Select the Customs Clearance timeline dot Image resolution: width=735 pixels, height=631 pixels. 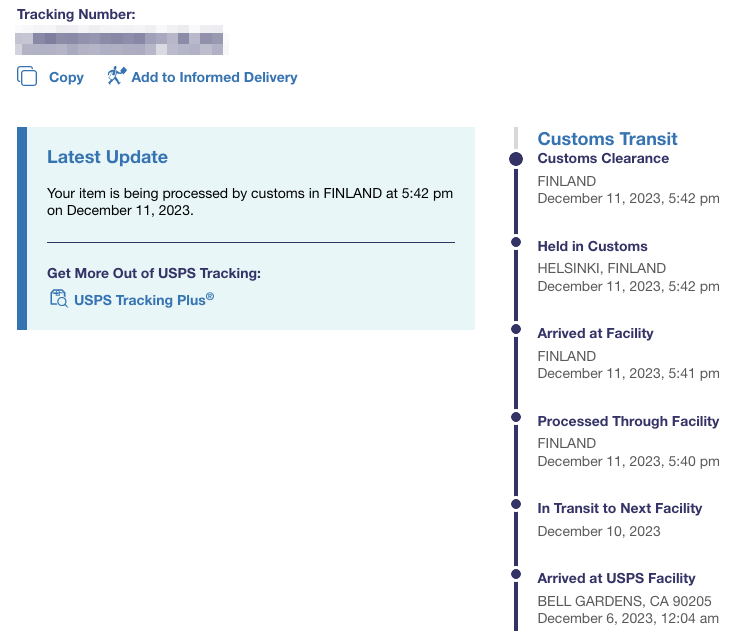coord(516,159)
